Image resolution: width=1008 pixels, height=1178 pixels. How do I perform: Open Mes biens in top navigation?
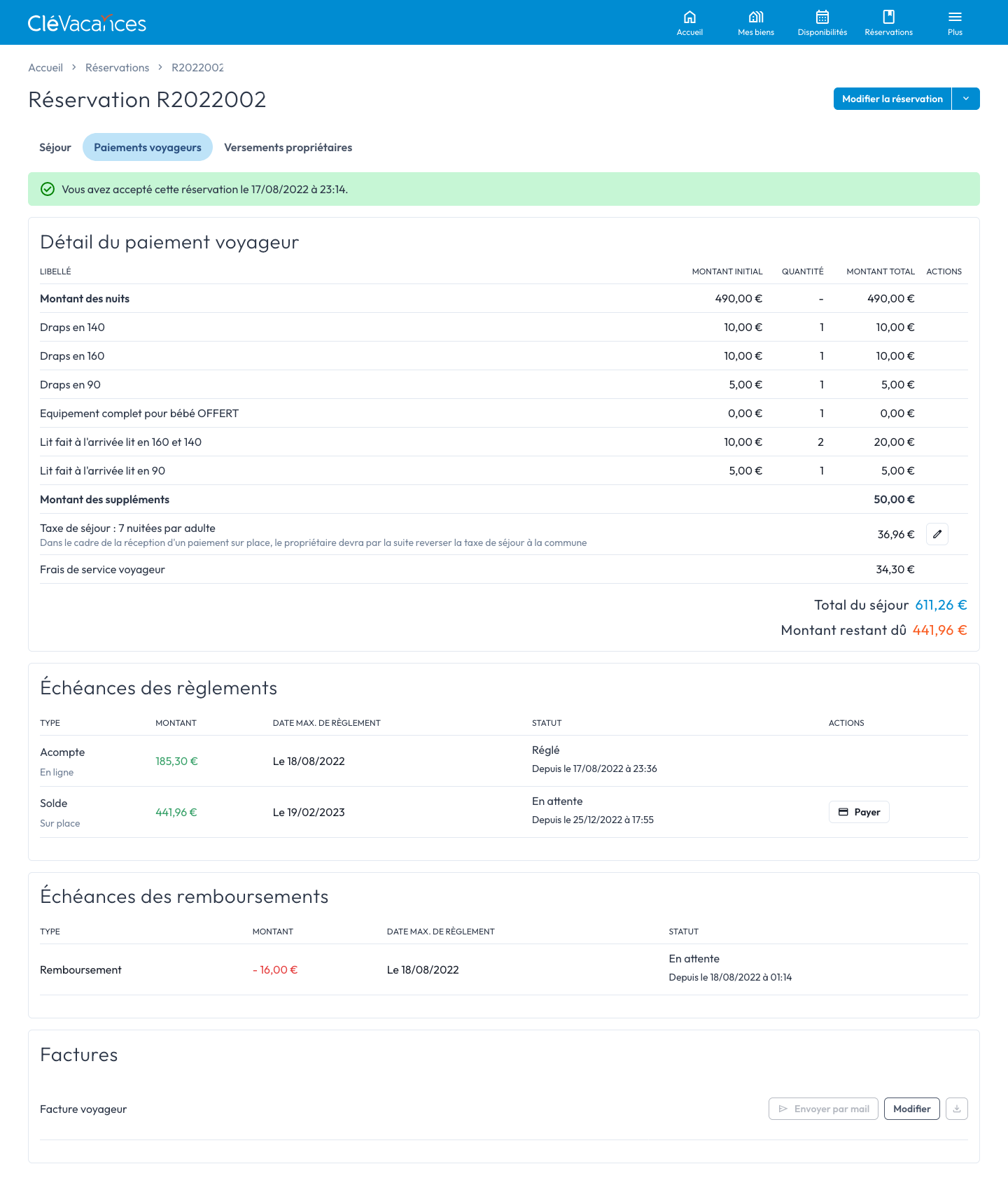click(x=756, y=22)
